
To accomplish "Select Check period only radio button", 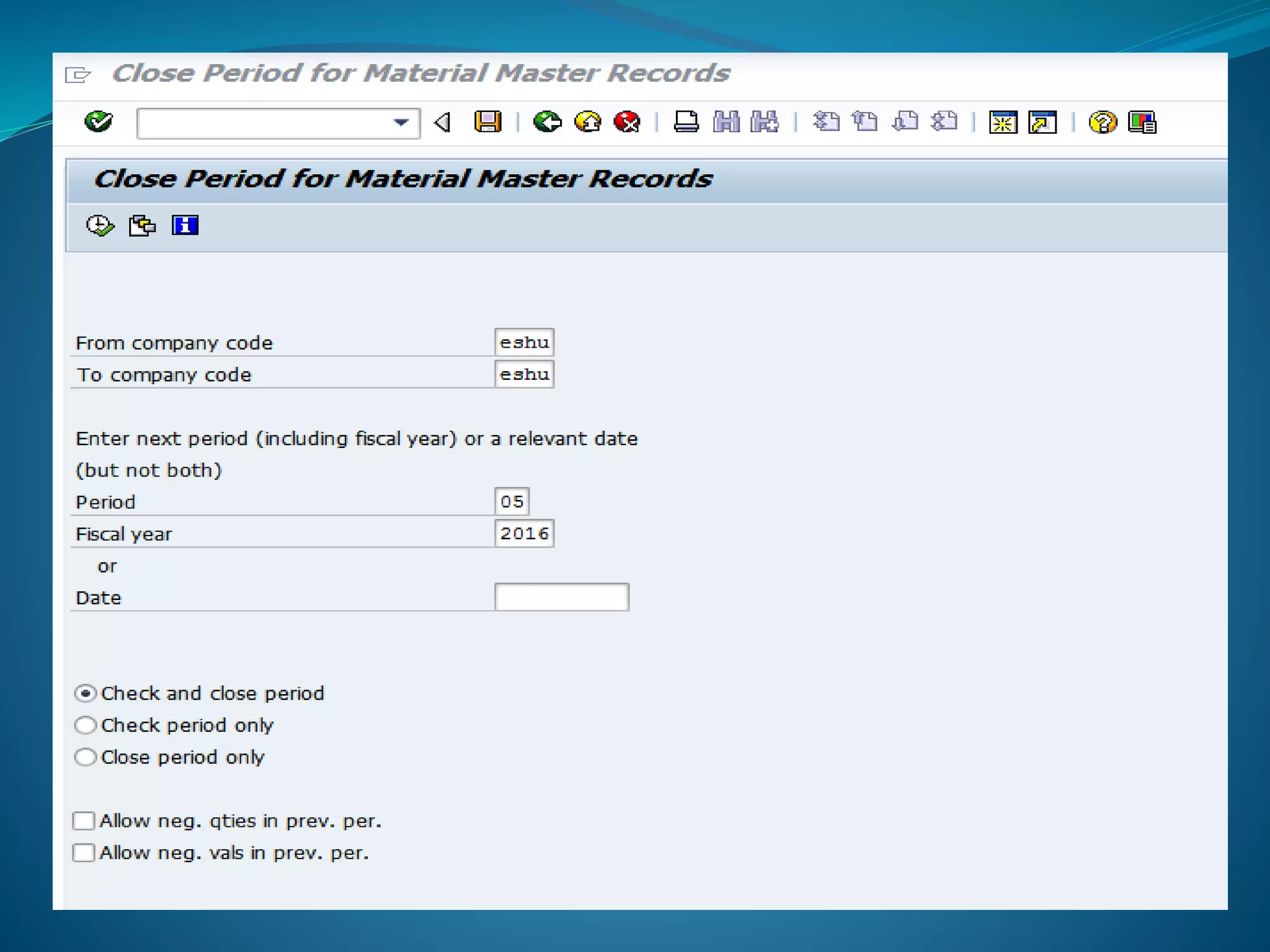I will pos(86,725).
